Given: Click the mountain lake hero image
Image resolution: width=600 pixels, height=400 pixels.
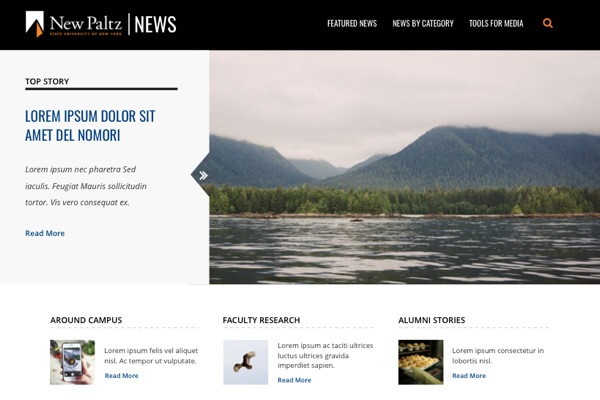Looking at the screenshot, I should click(x=404, y=167).
